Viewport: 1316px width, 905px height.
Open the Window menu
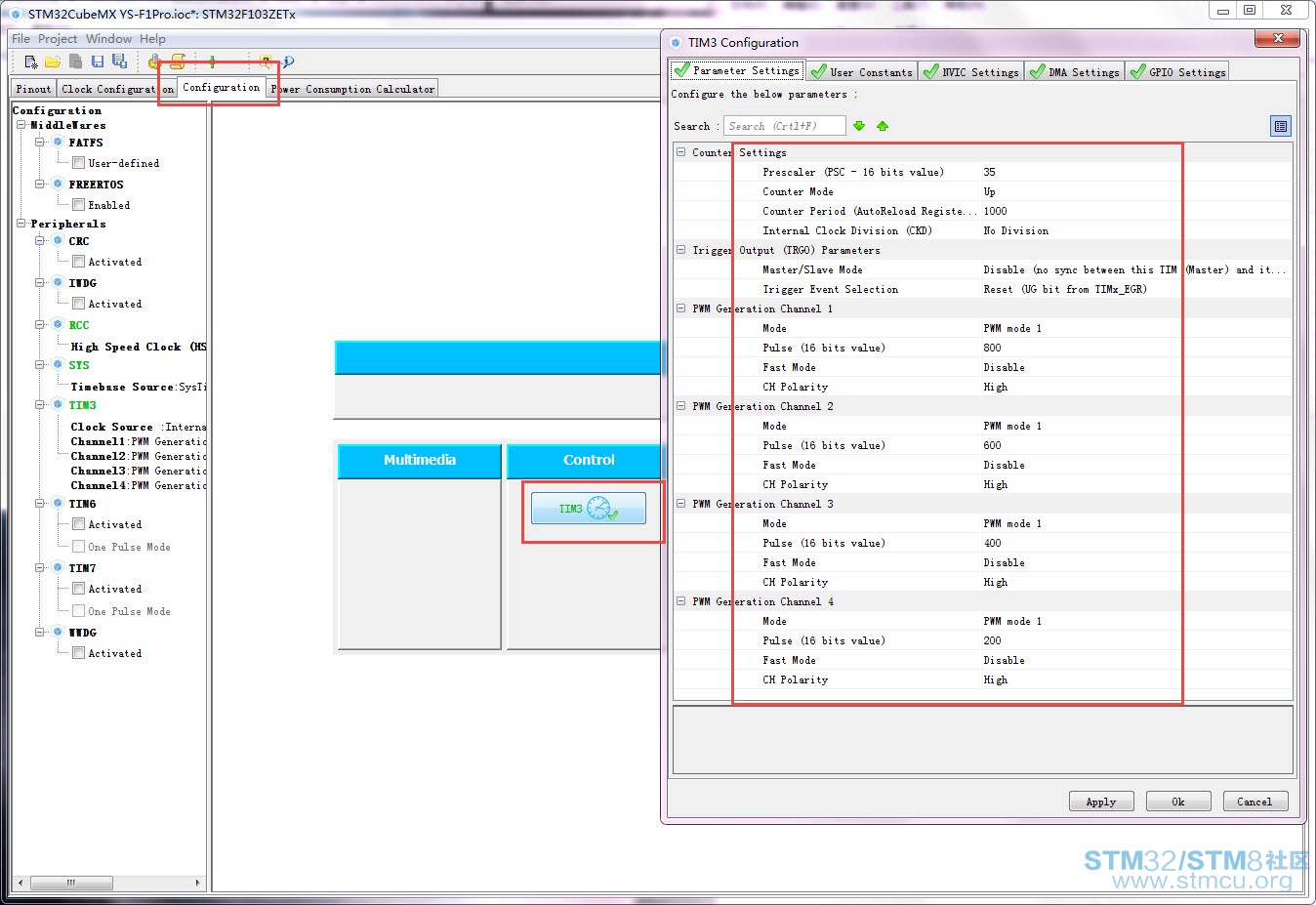(108, 39)
